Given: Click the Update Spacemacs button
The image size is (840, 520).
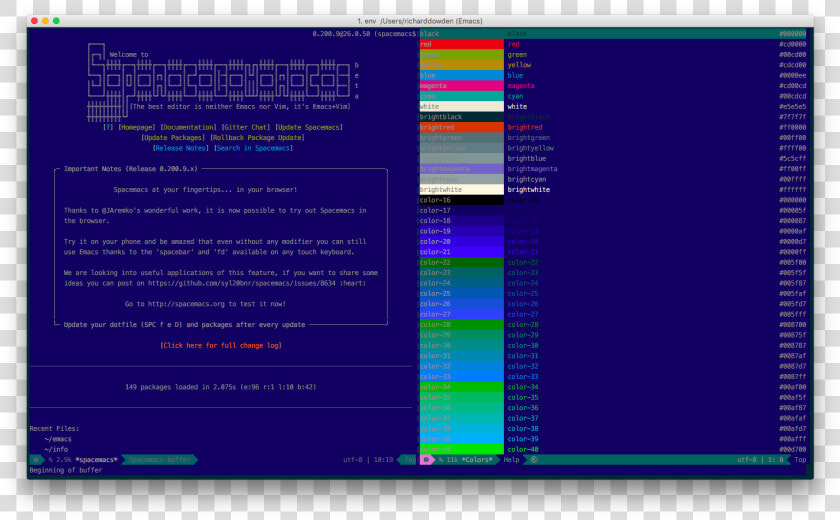Looking at the screenshot, I should (x=309, y=127).
